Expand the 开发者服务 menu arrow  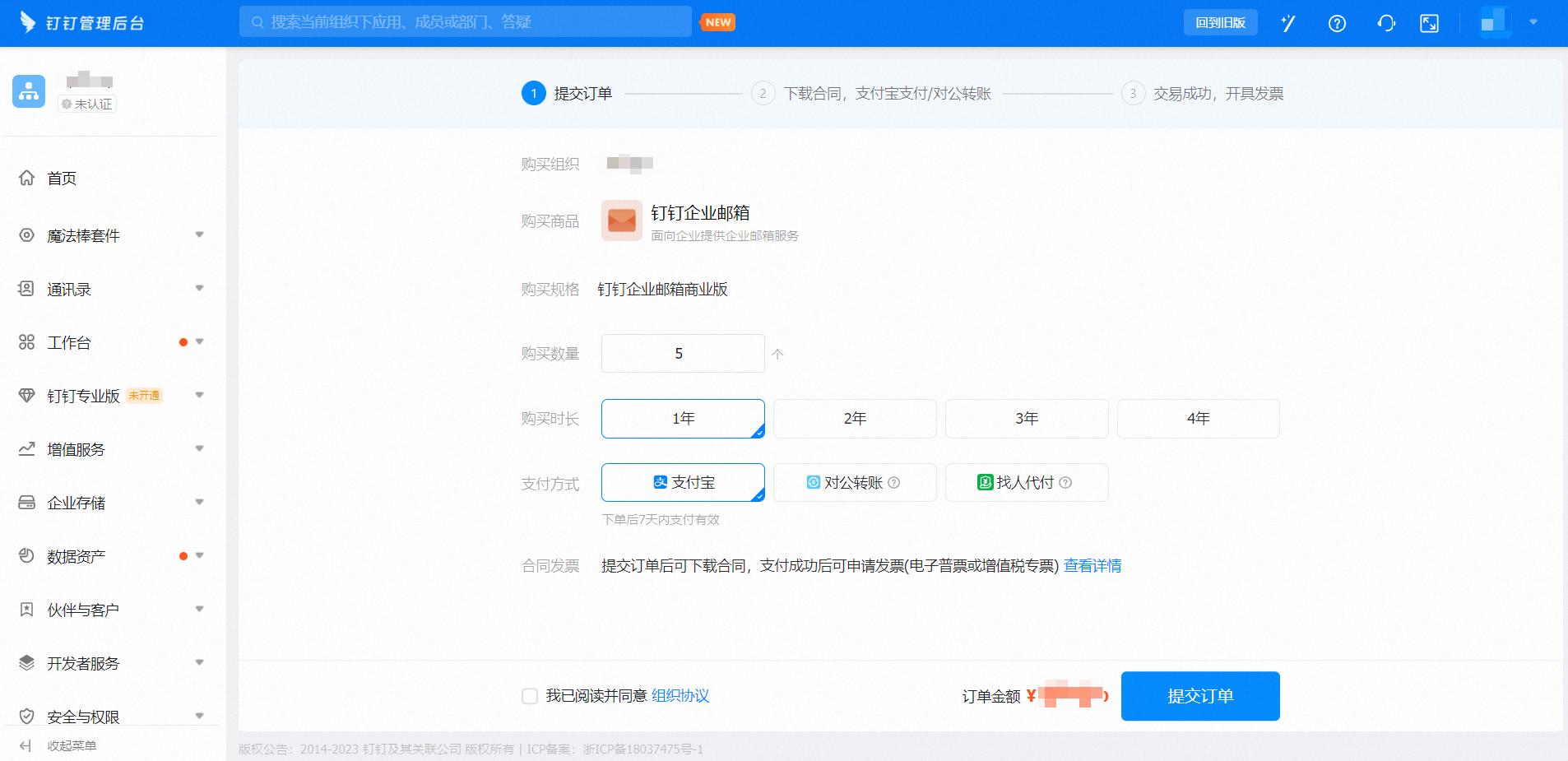199,663
